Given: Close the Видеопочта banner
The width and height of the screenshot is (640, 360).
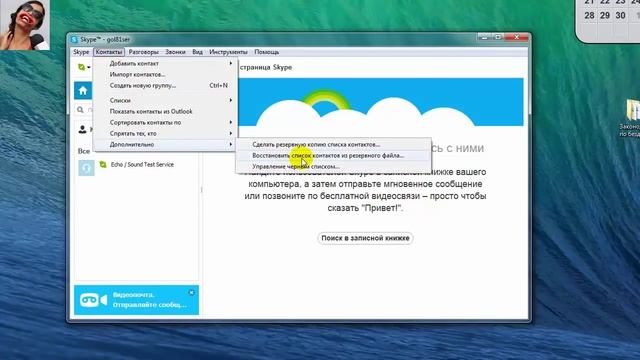Looking at the screenshot, I should pyautogui.click(x=191, y=292).
